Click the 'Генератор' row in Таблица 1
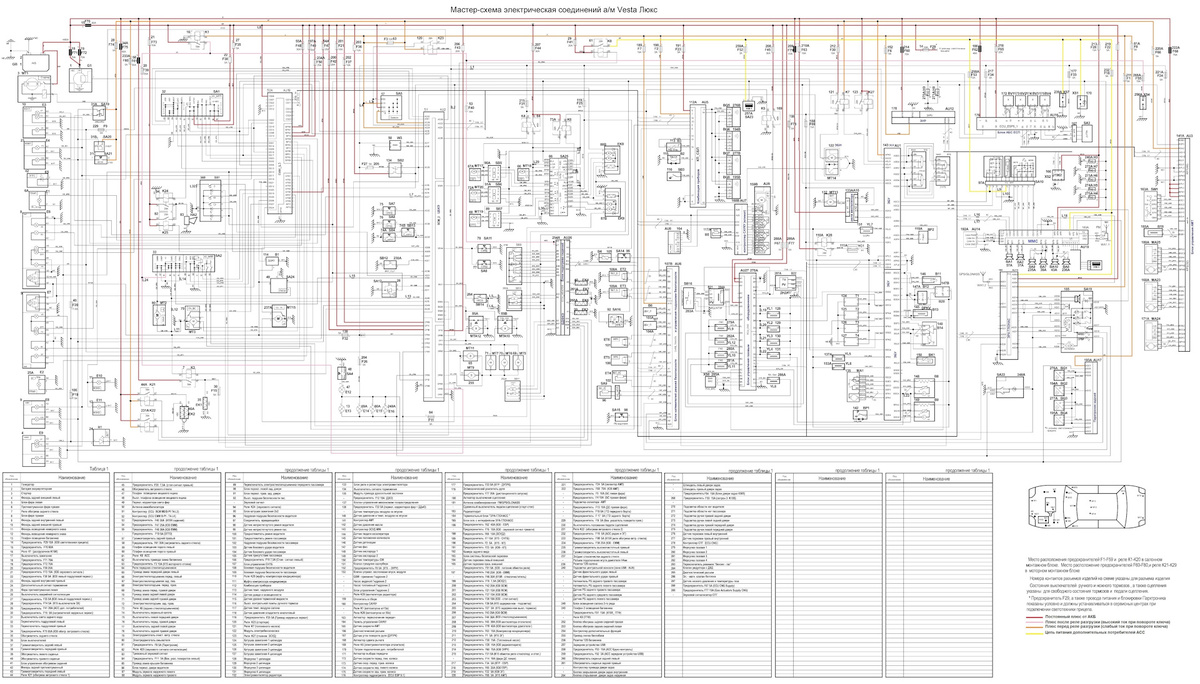 click(56, 484)
